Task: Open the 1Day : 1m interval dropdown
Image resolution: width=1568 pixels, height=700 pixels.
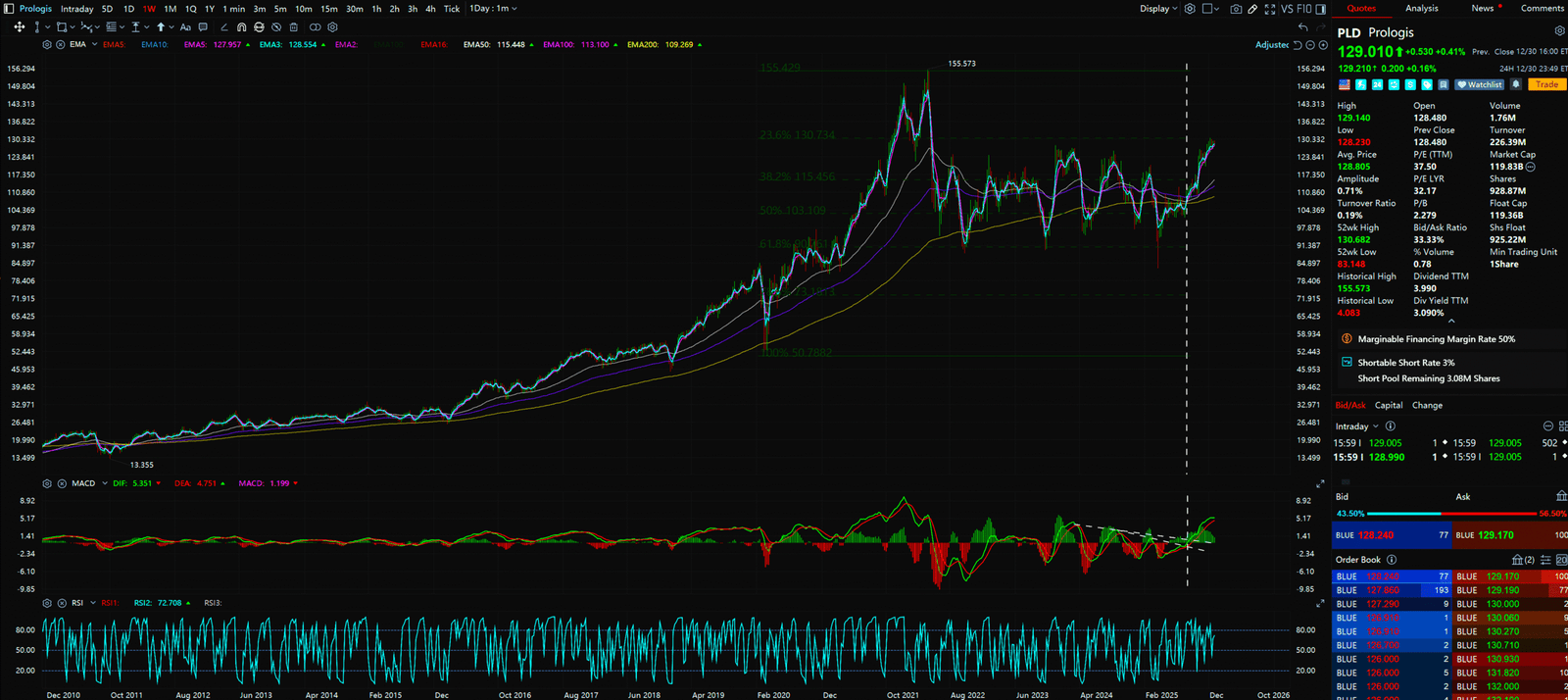Action: coord(493,9)
